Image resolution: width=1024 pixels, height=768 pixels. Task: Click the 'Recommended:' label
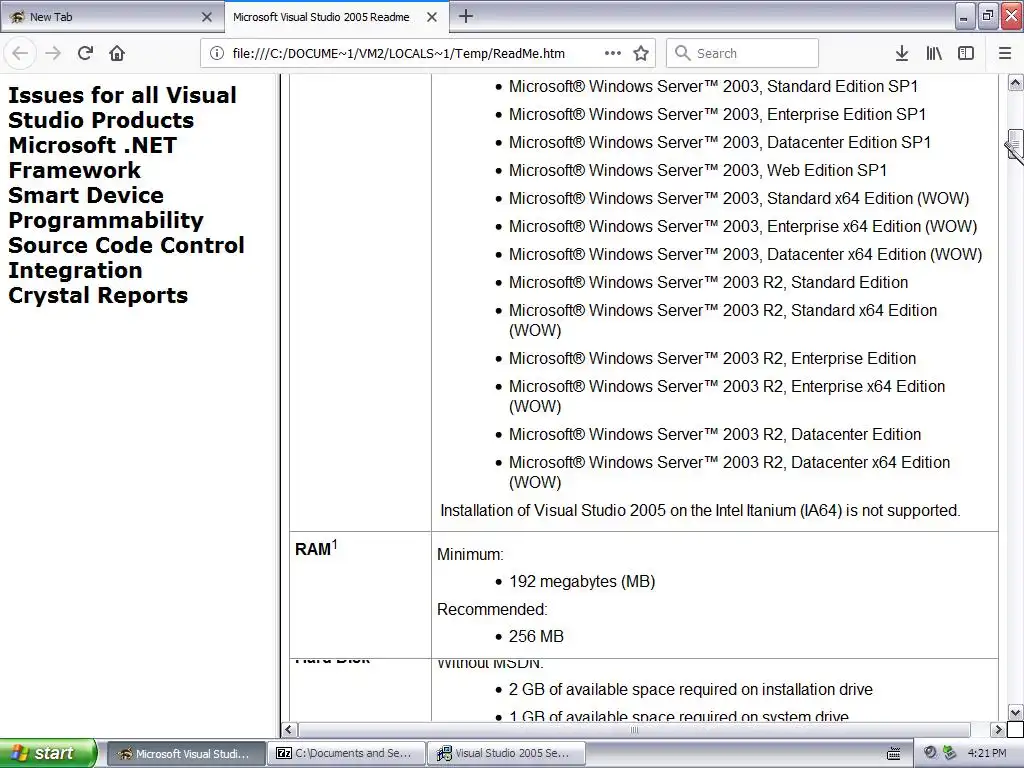pos(492,609)
